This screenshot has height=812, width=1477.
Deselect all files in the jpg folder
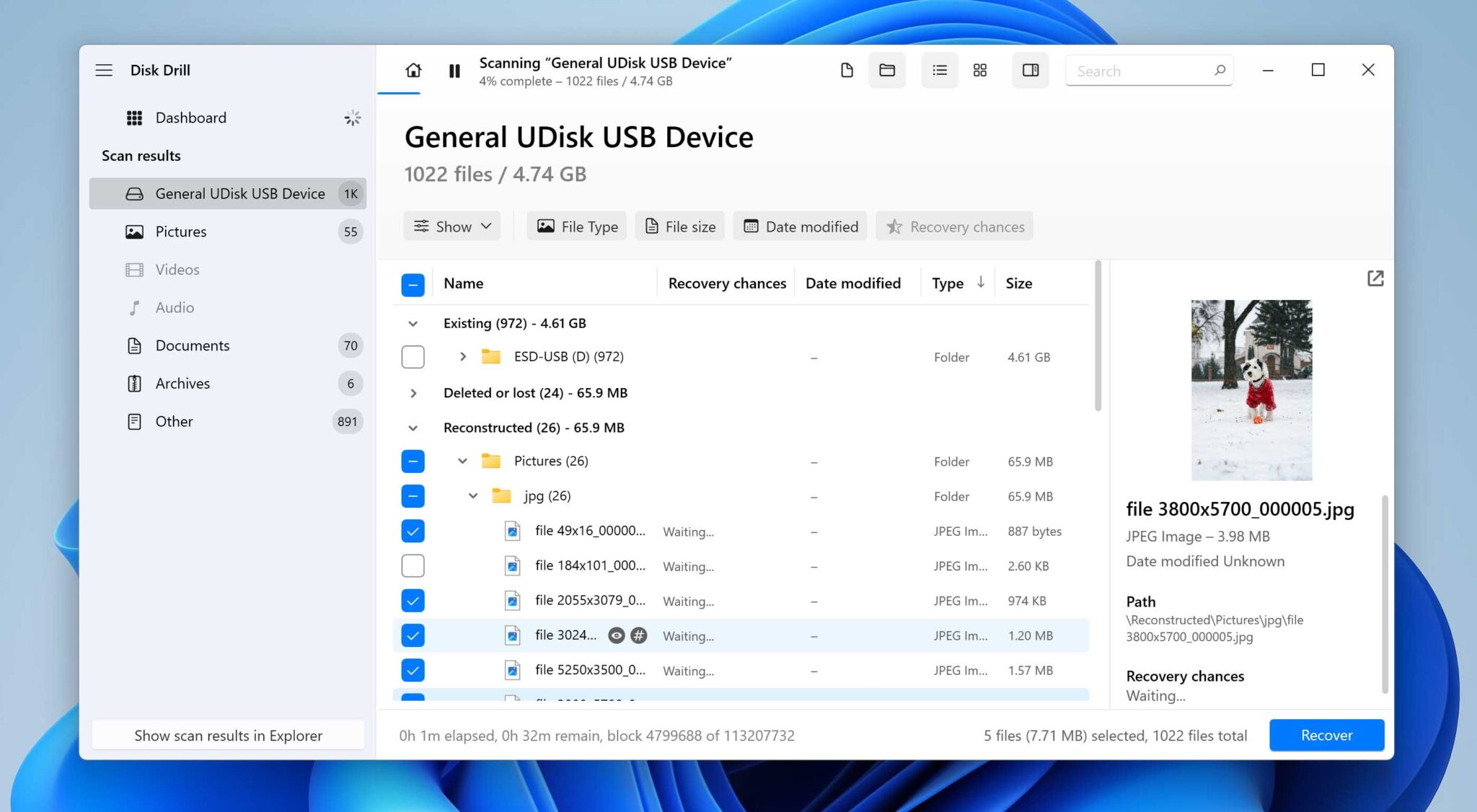pos(413,496)
